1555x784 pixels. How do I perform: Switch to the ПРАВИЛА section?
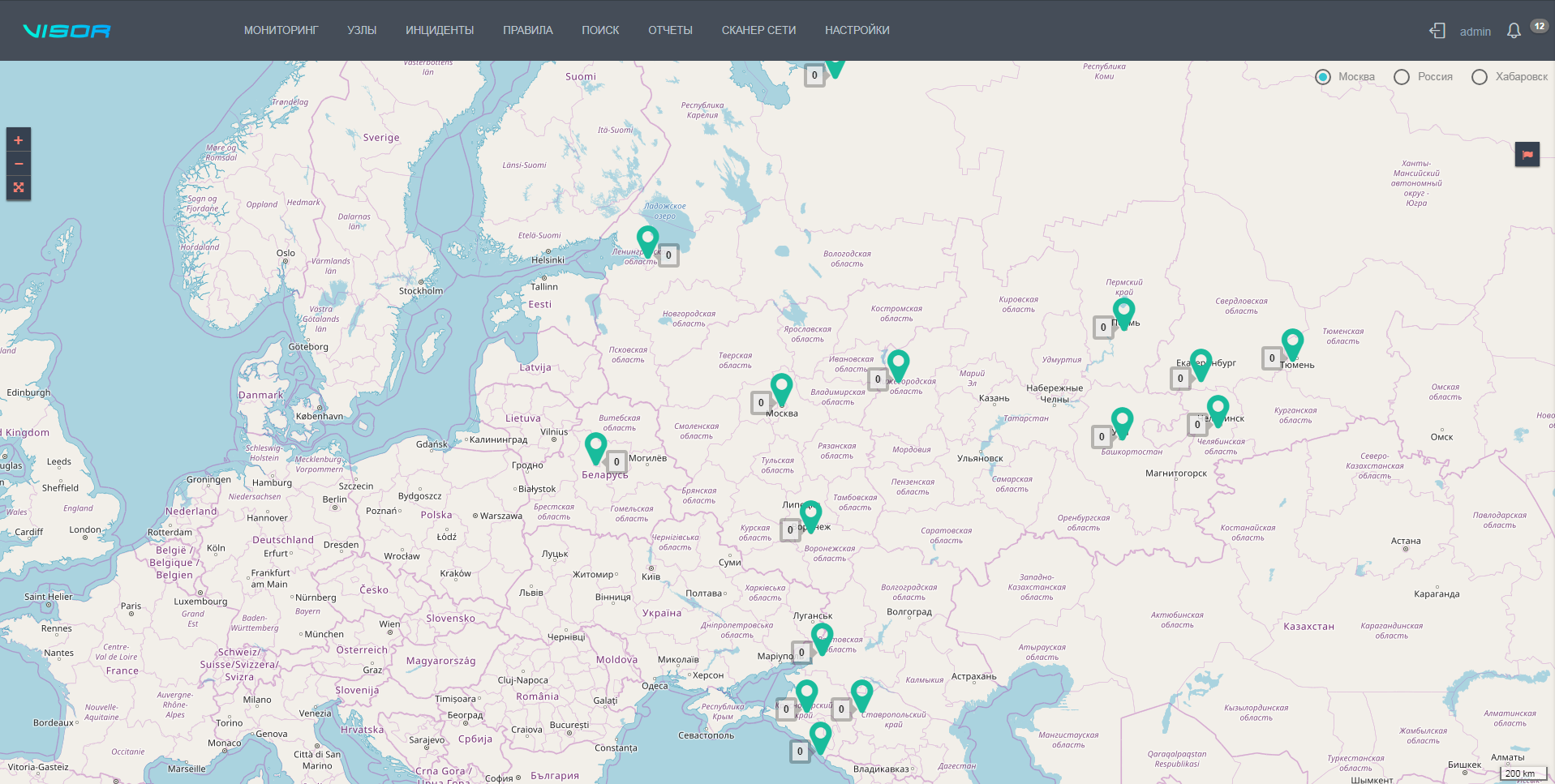pyautogui.click(x=528, y=30)
